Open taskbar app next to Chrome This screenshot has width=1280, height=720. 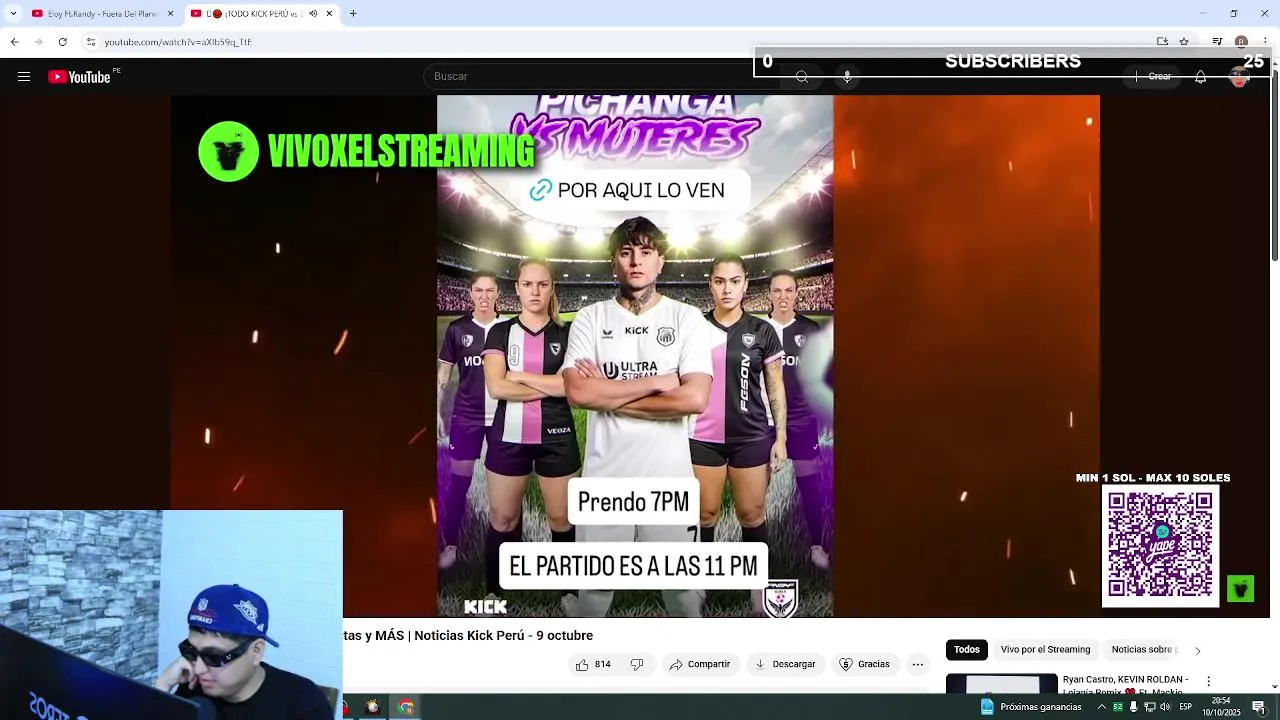pyautogui.click(x=373, y=707)
